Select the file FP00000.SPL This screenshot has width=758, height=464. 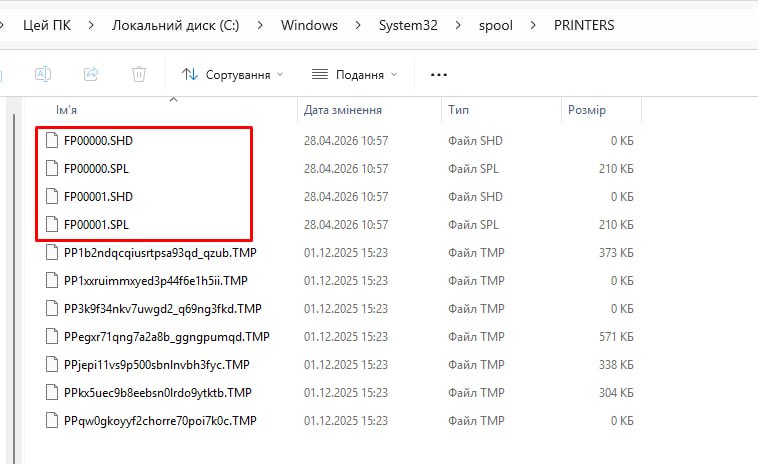point(96,169)
